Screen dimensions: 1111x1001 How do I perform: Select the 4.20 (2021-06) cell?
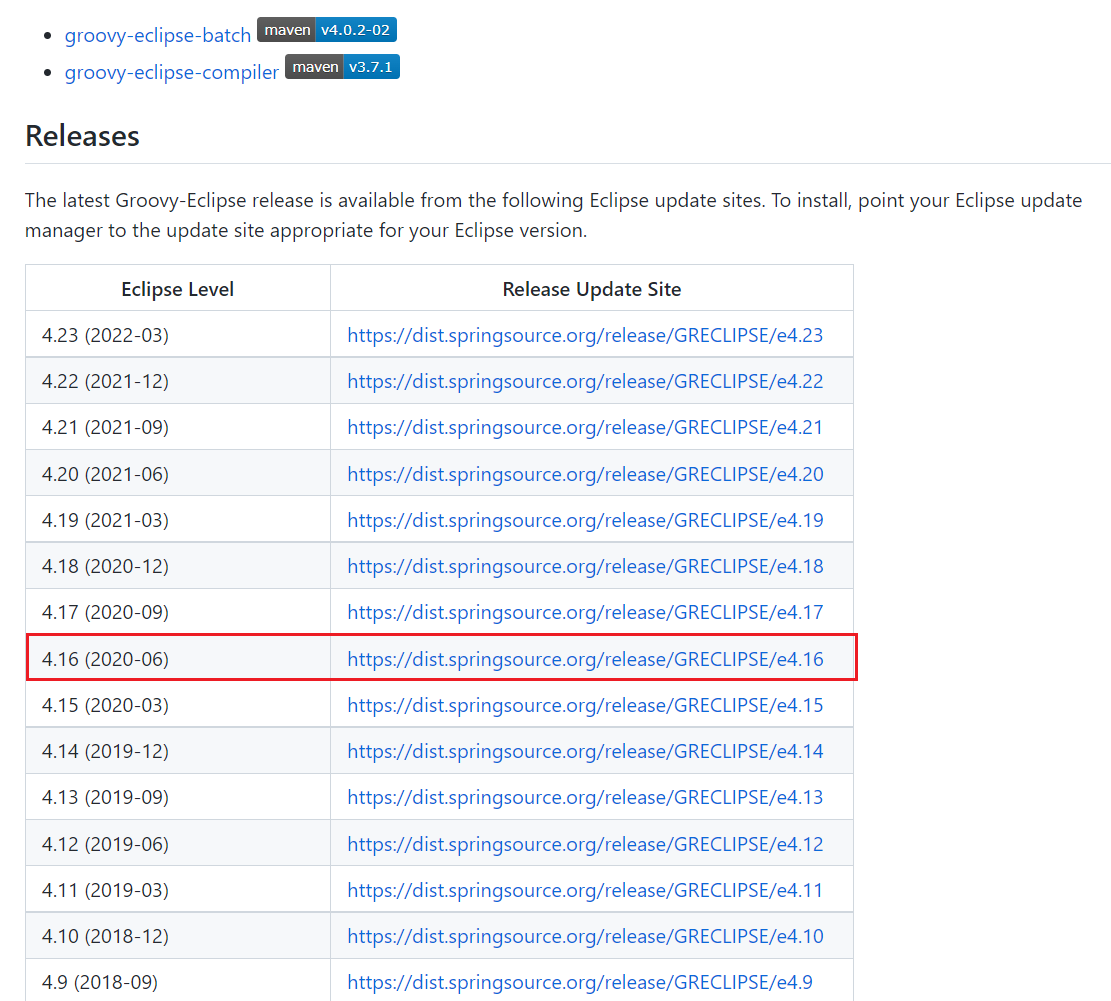point(178,473)
